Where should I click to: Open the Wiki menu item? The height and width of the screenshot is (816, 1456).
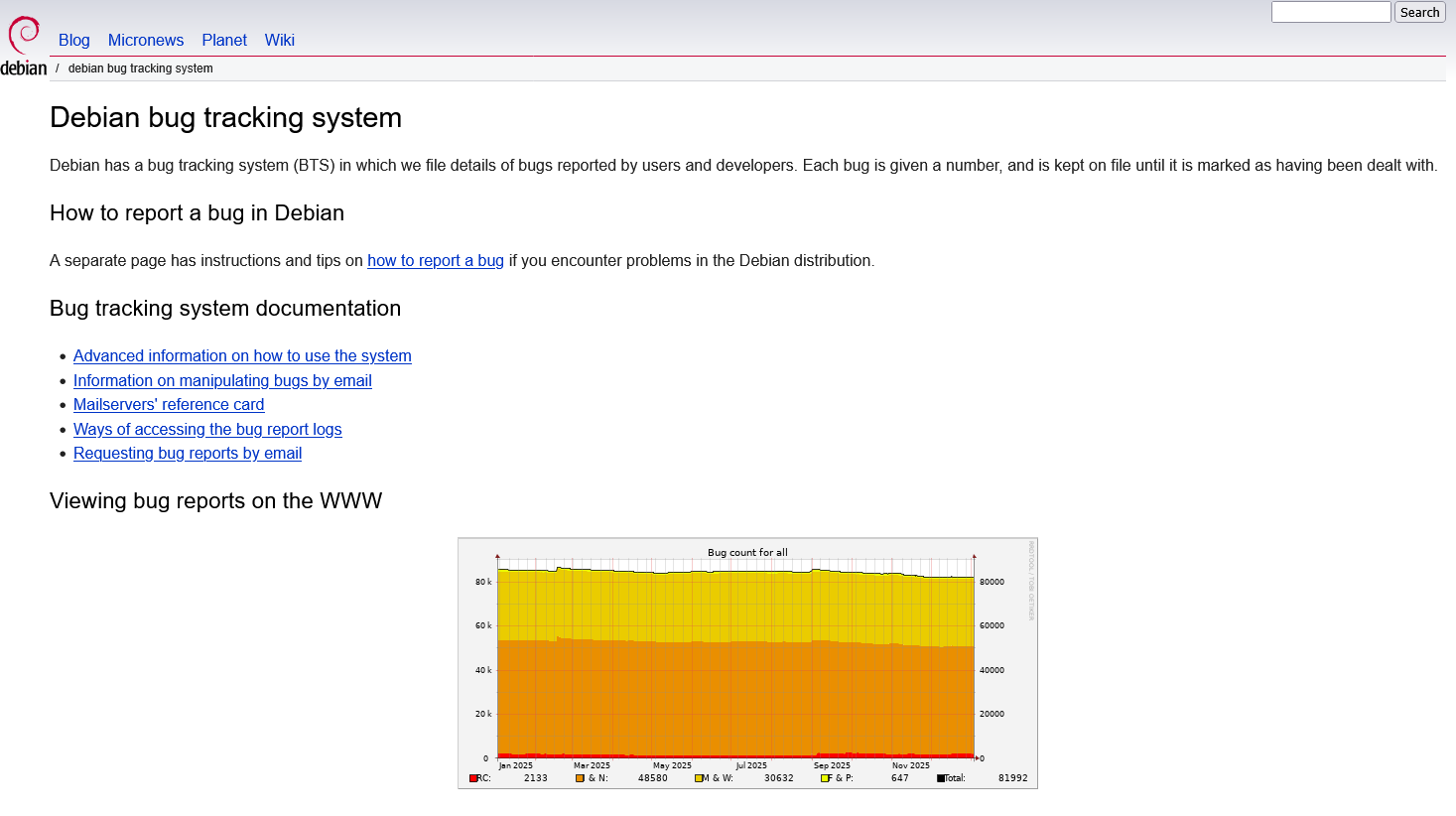(279, 40)
